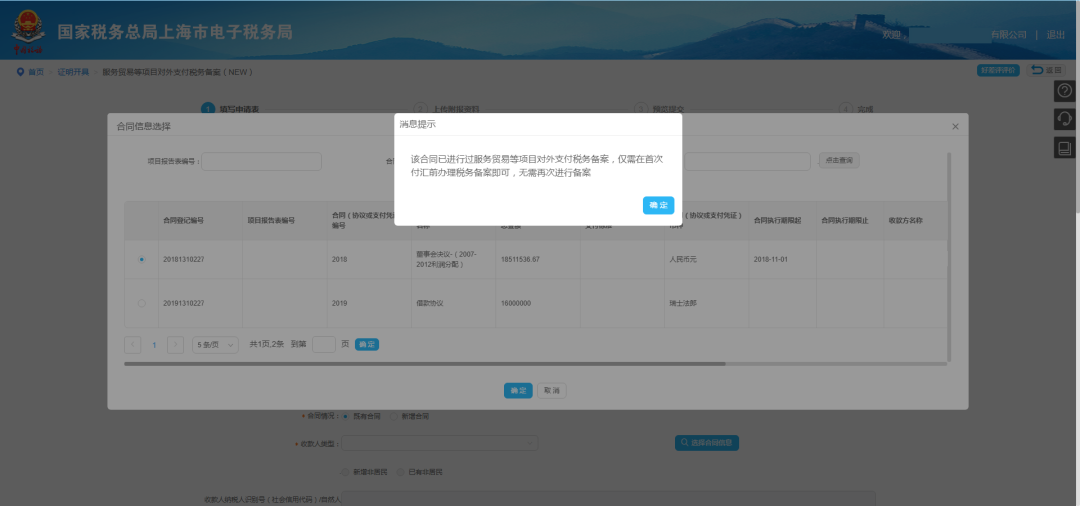Open the 5条/页 page size dropdown
The image size is (1080, 506).
(215, 345)
